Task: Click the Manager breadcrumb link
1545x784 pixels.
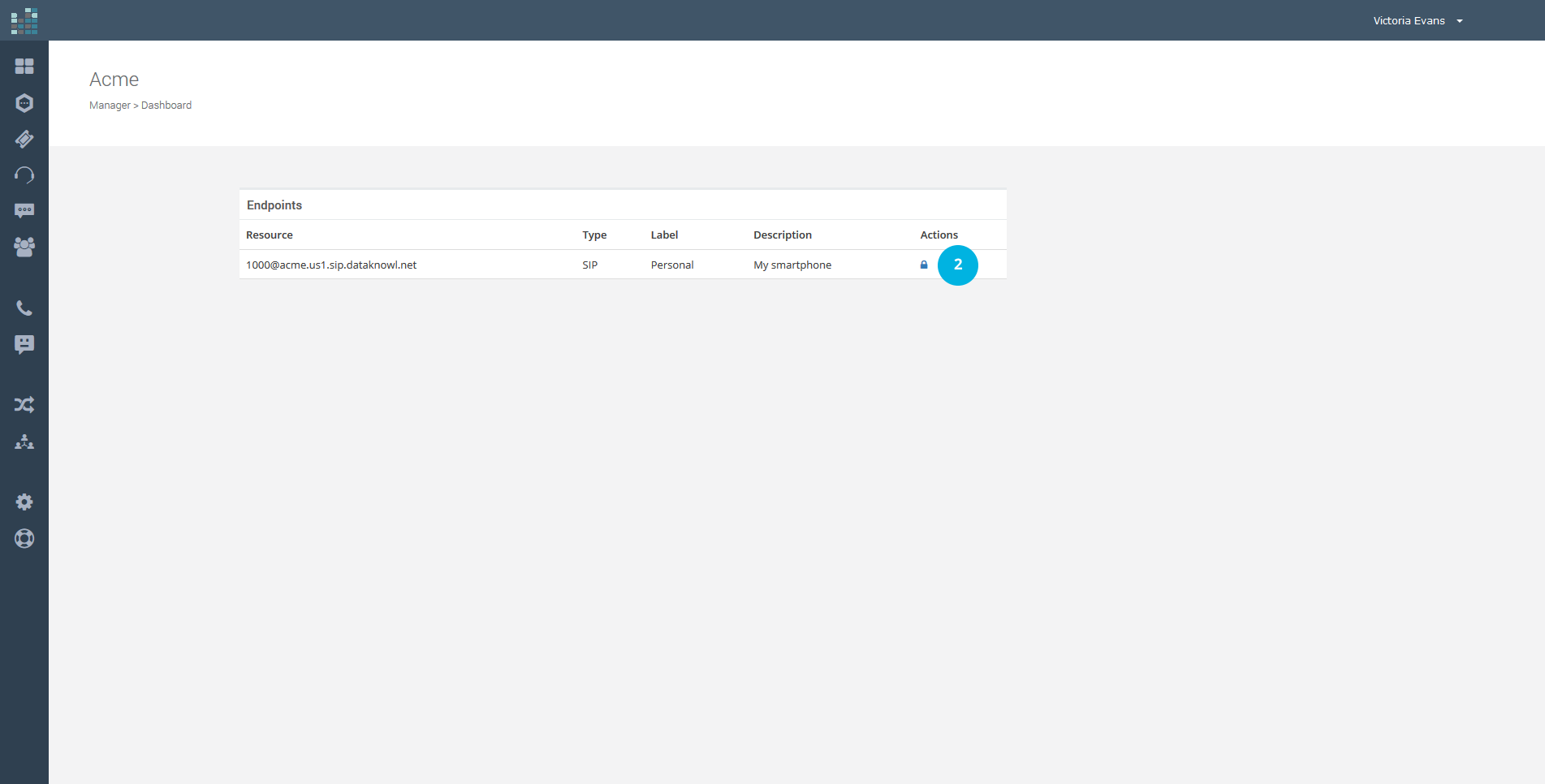Action: 110,106
